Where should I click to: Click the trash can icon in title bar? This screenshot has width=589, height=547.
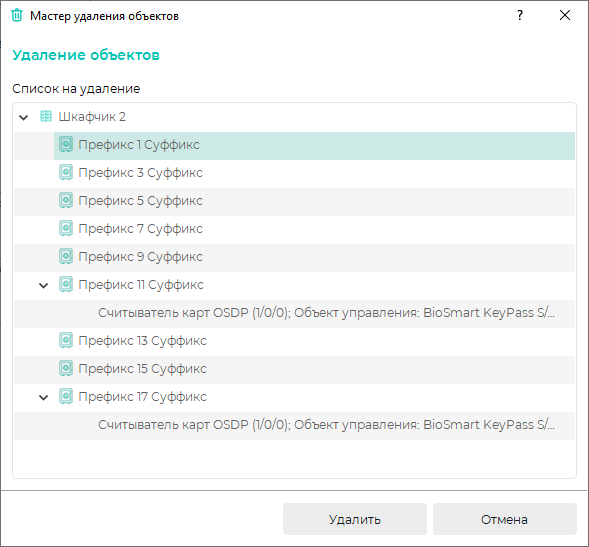click(17, 15)
